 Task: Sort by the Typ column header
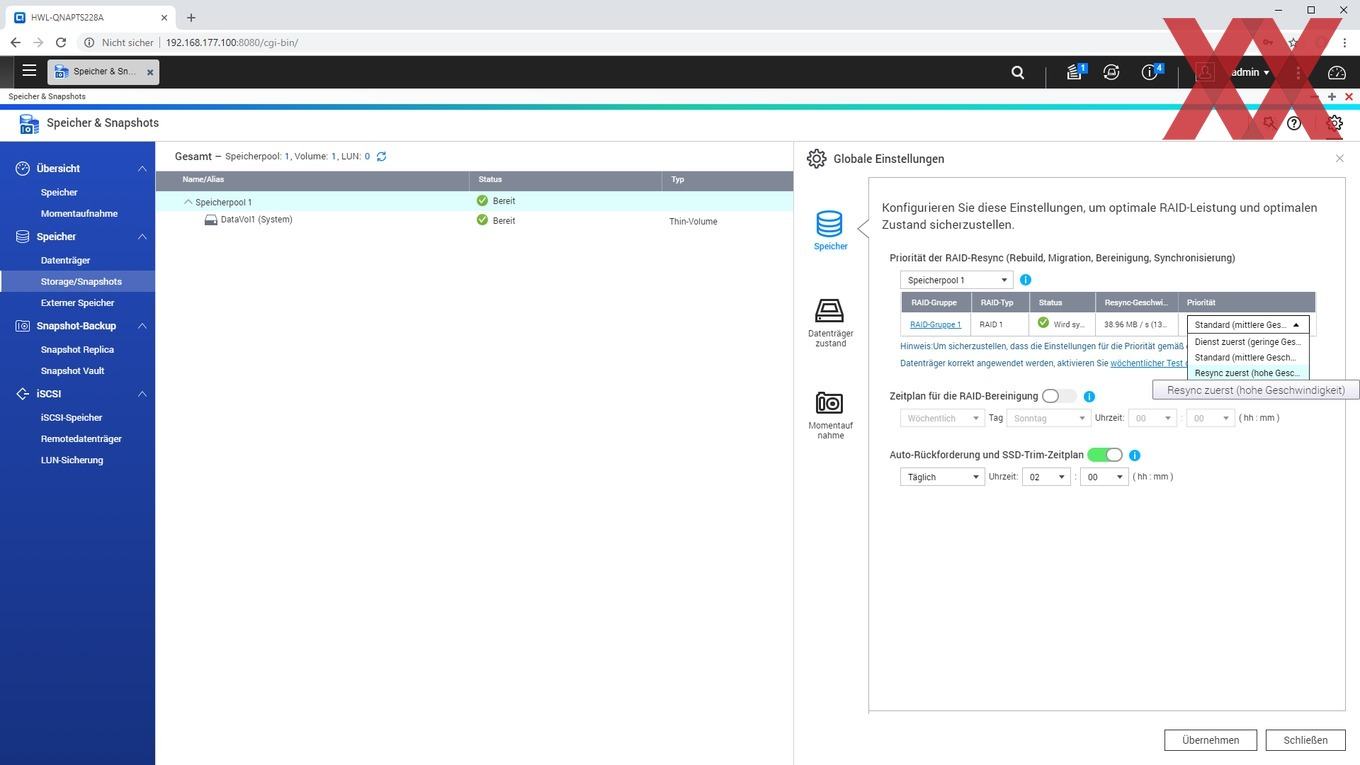(727, 180)
